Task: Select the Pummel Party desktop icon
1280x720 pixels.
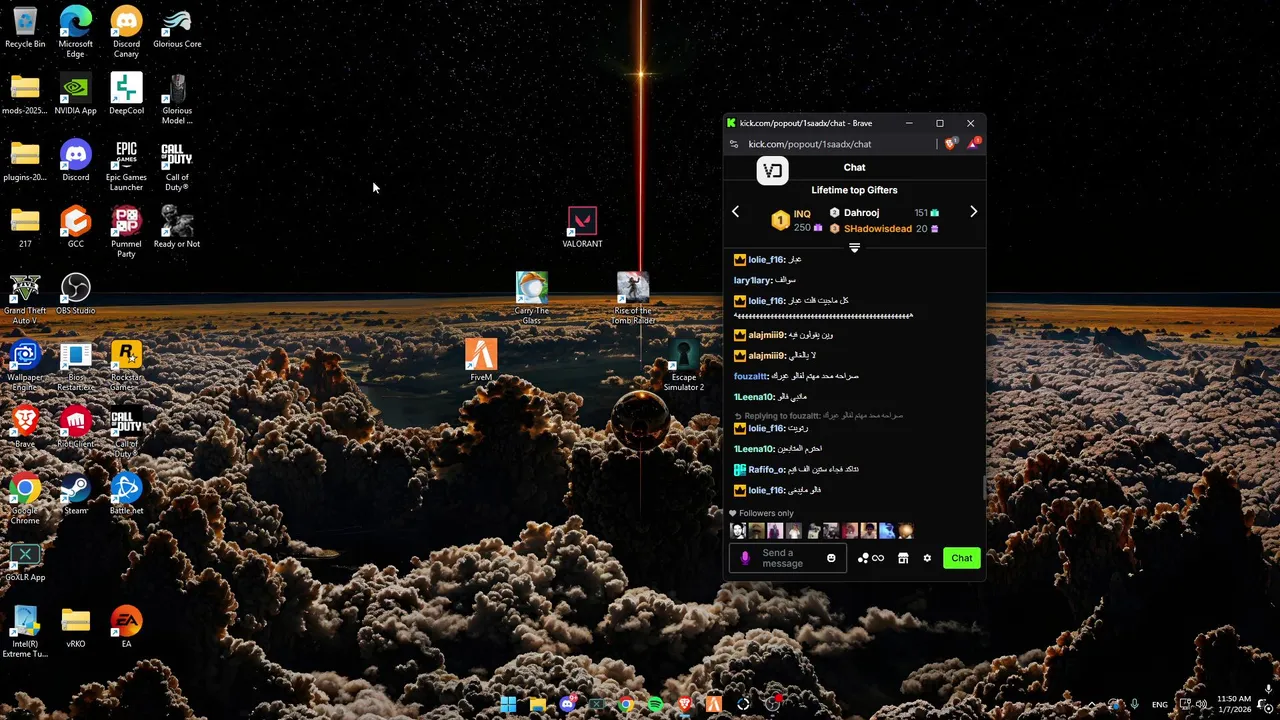Action: [126, 232]
